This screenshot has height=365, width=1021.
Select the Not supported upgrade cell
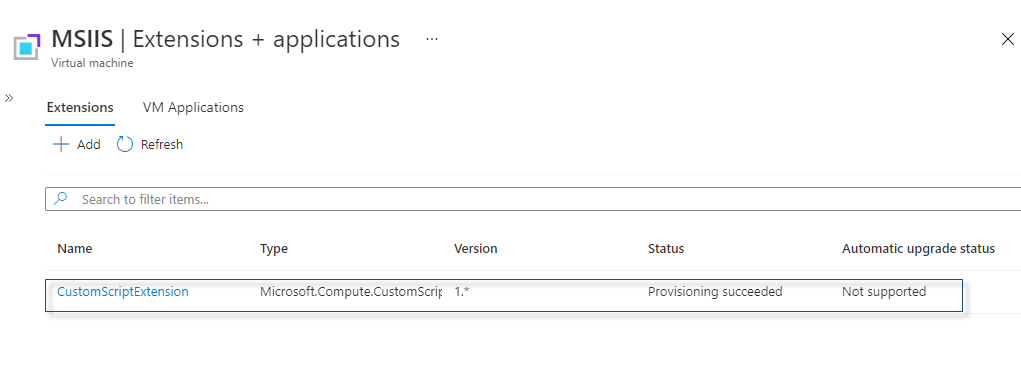884,291
